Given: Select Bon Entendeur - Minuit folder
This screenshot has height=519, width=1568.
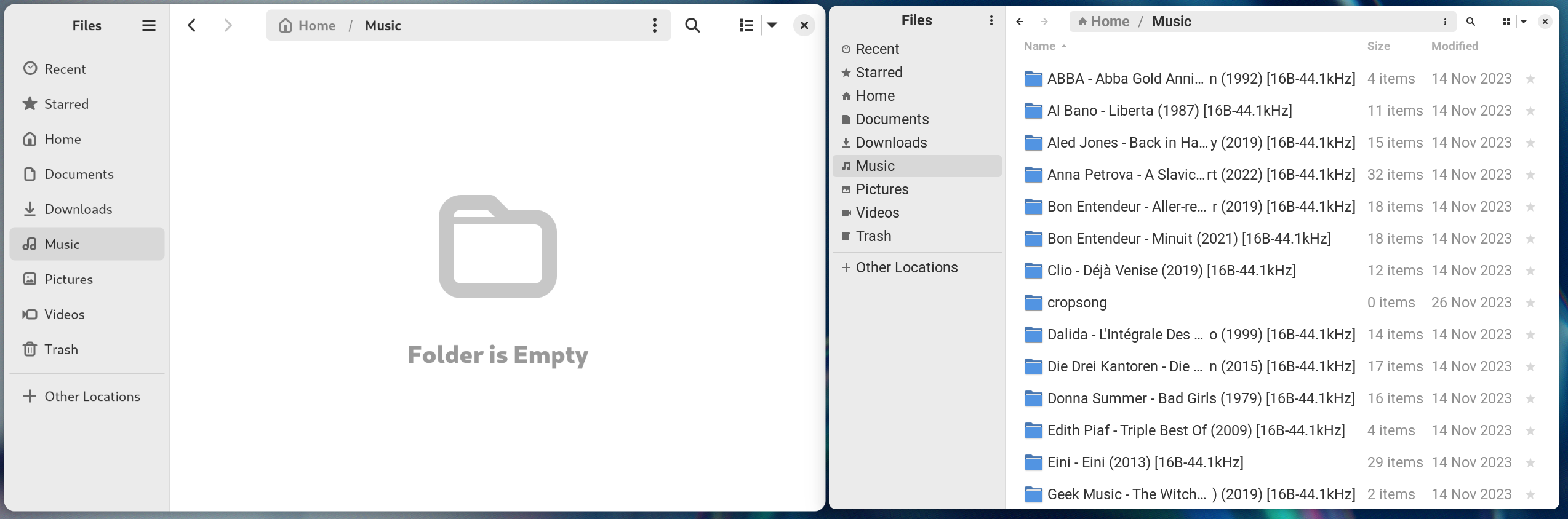Looking at the screenshot, I should (x=1282, y=239).
